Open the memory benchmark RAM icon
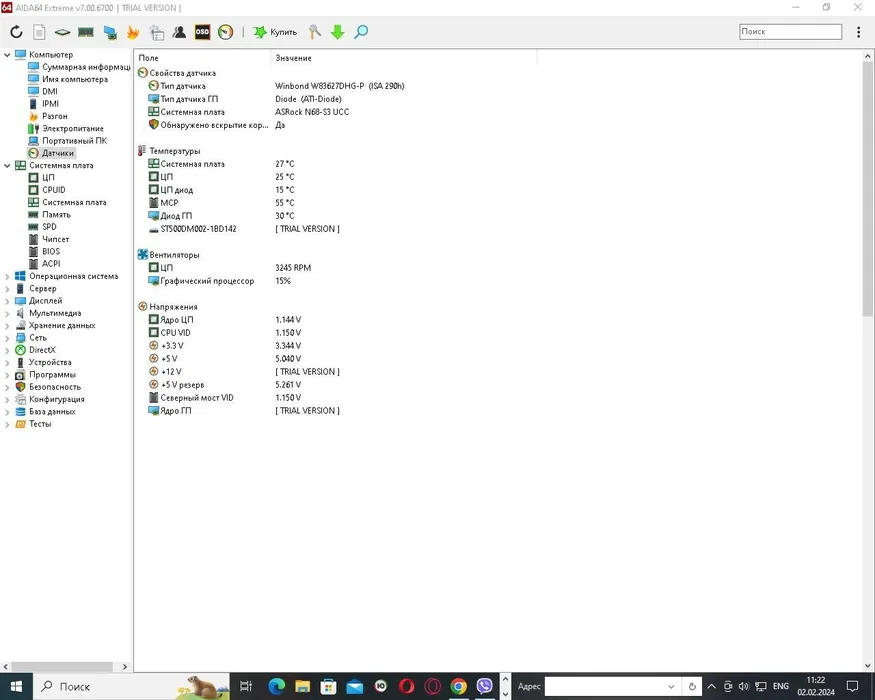Screen dimensions: 875x700 (x=86, y=32)
